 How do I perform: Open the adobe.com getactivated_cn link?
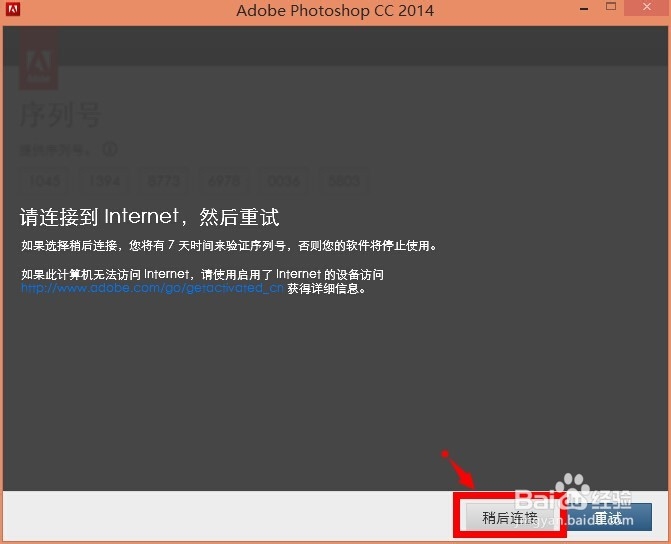152,288
